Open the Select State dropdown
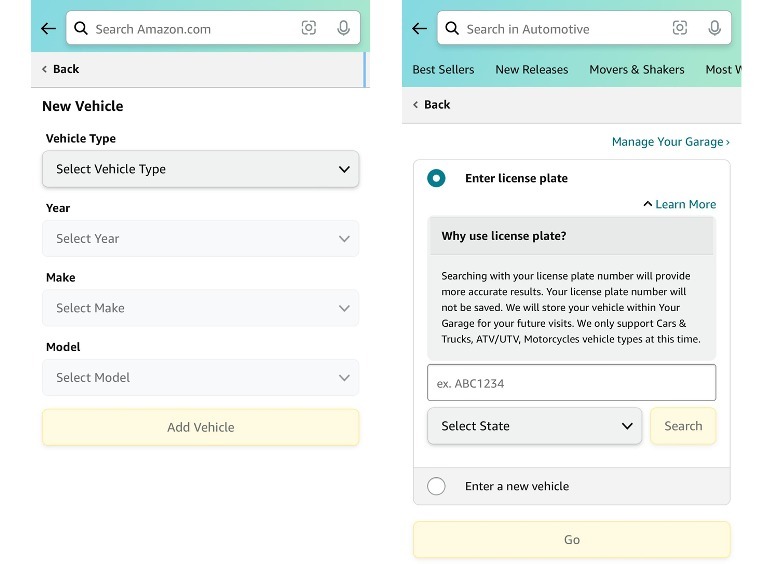 pyautogui.click(x=534, y=426)
